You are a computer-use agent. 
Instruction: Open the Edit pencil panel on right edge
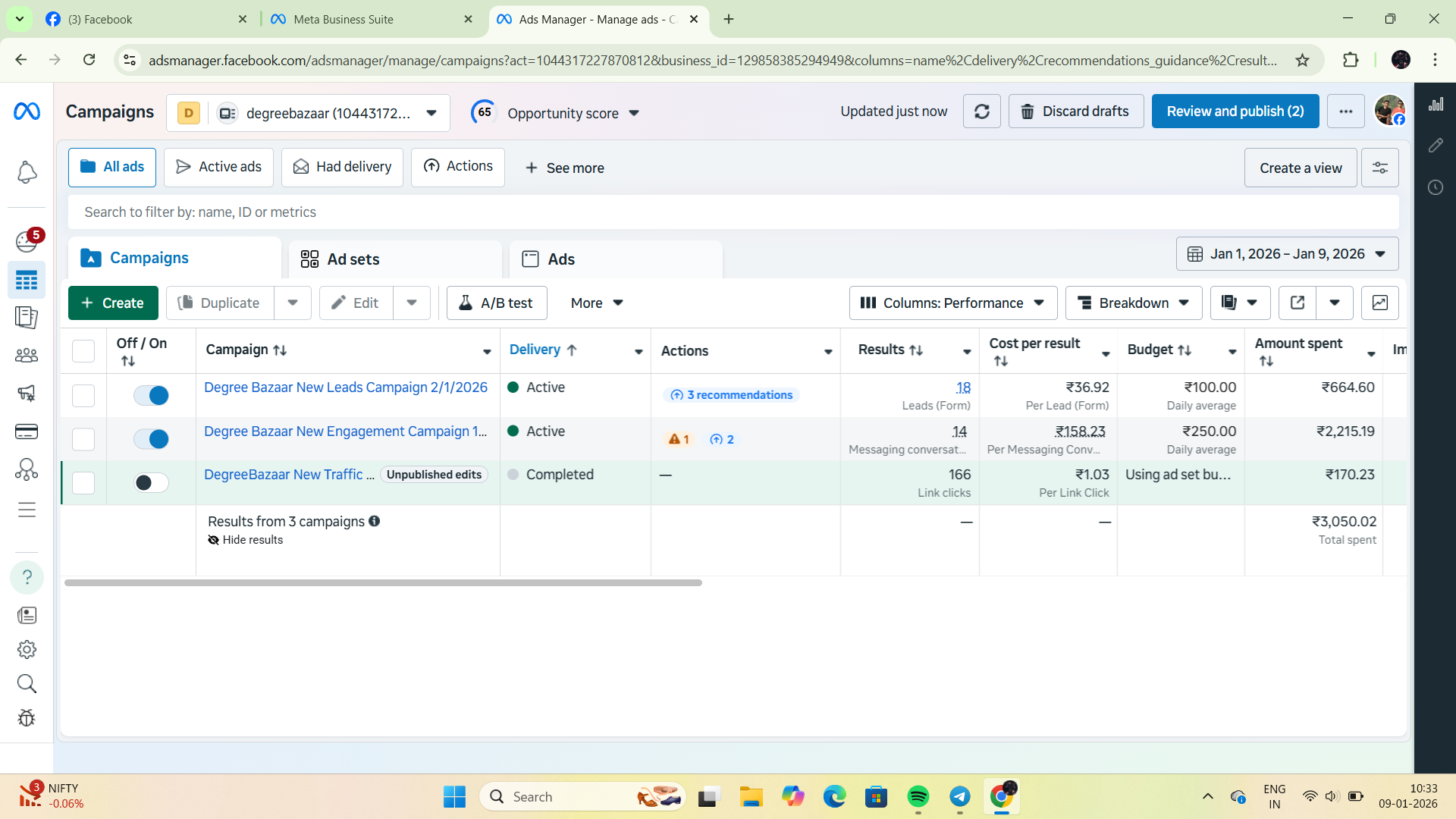tap(1436, 146)
